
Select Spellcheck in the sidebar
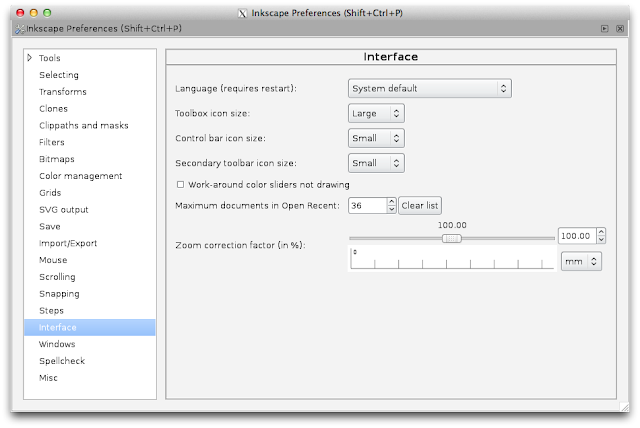click(x=62, y=361)
